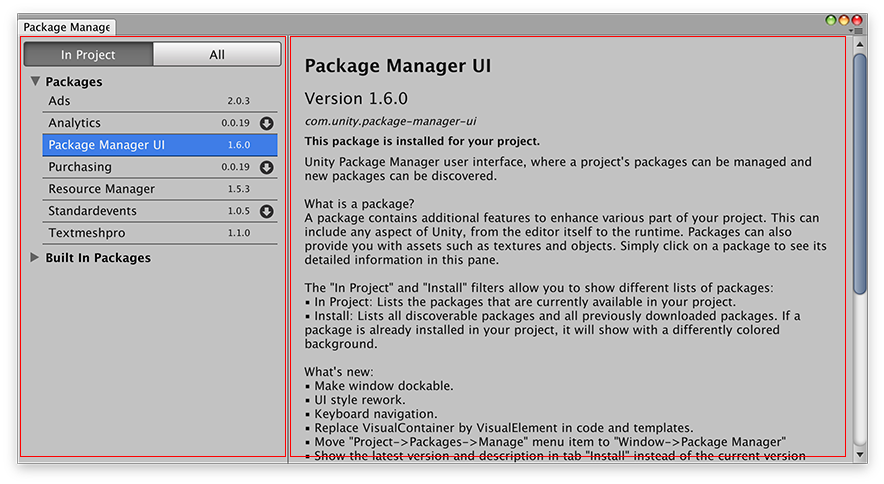Expand the Built In Packages group
This screenshot has width=884, height=484.
point(34,257)
